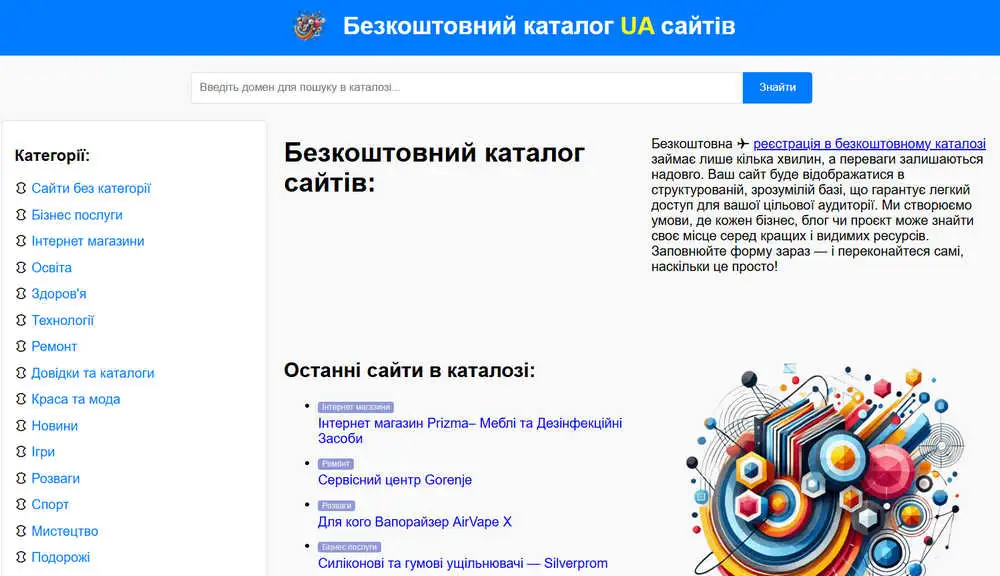
Task: Click the header title Безкоштовний каталог UA сайтів
Action: [x=539, y=26]
